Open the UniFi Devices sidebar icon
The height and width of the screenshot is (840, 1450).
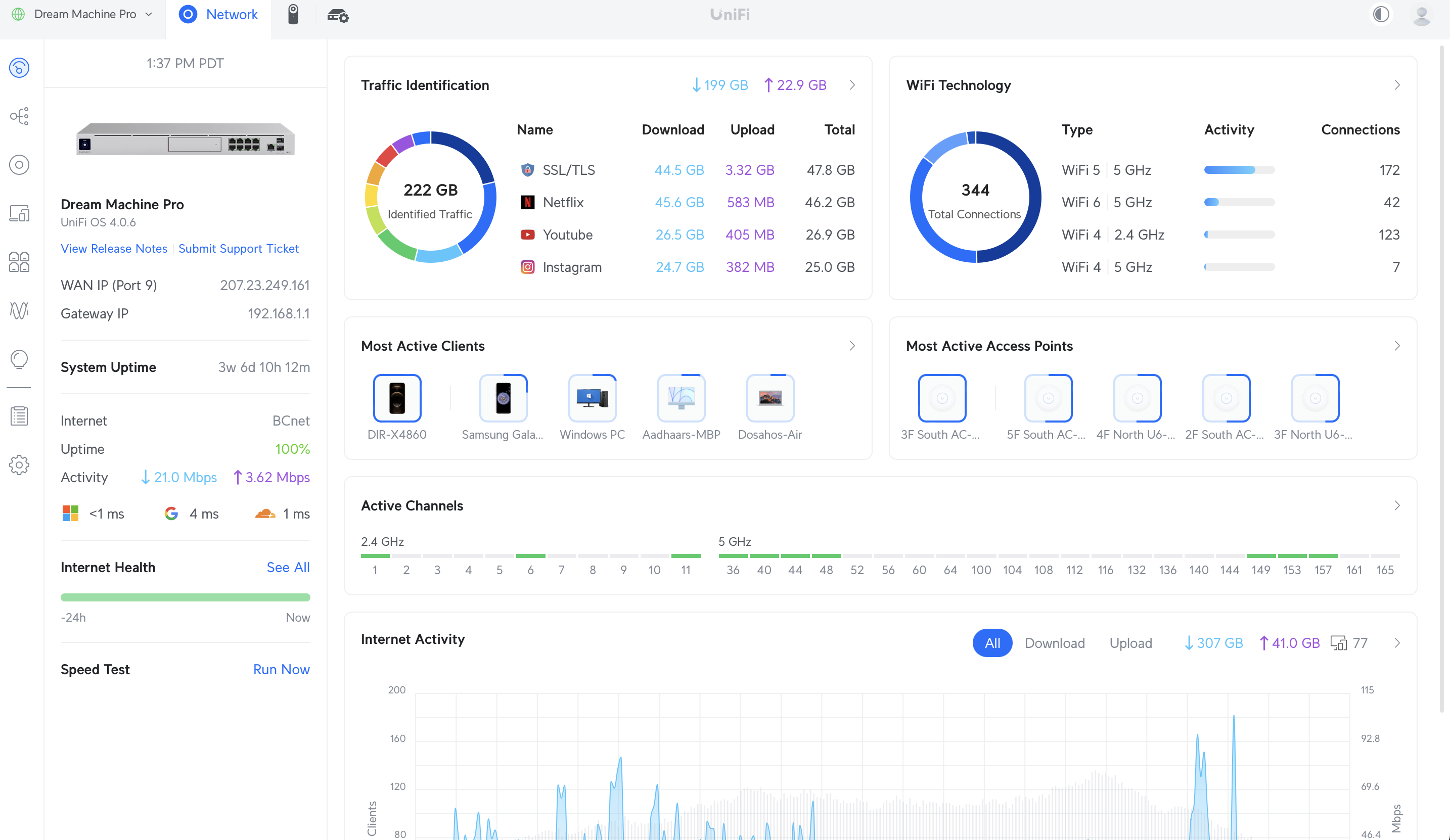[x=19, y=165]
